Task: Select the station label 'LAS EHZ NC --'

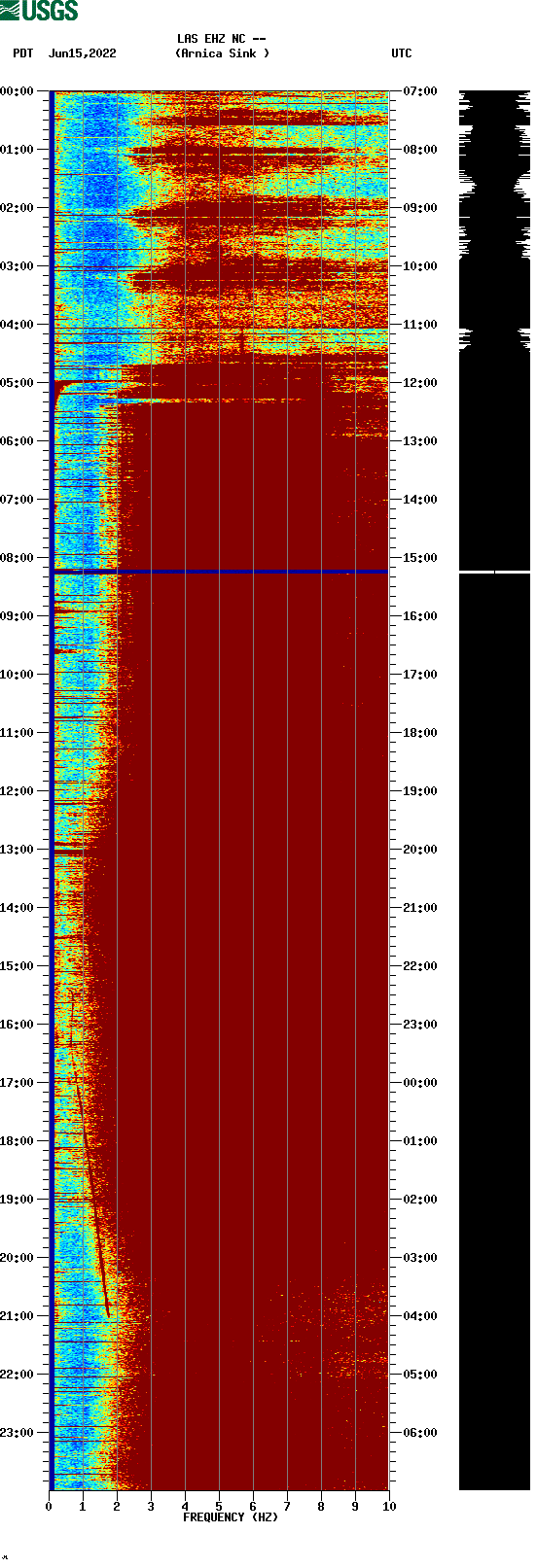Action: 221,39
